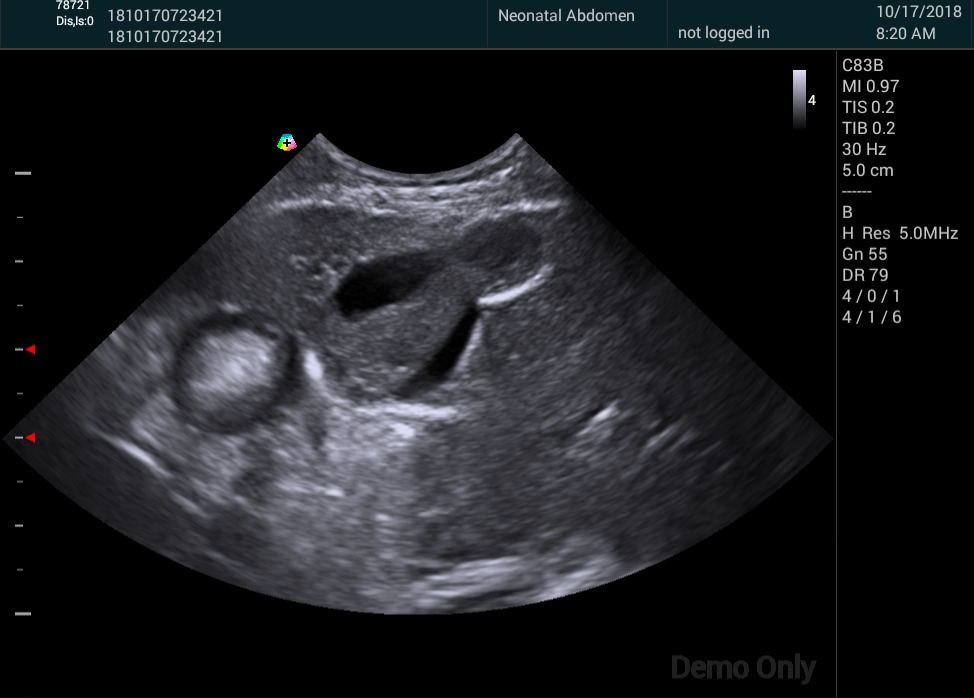Image resolution: width=974 pixels, height=698 pixels.
Task: Click the top long tick of depth ruler
Action: coord(23,173)
